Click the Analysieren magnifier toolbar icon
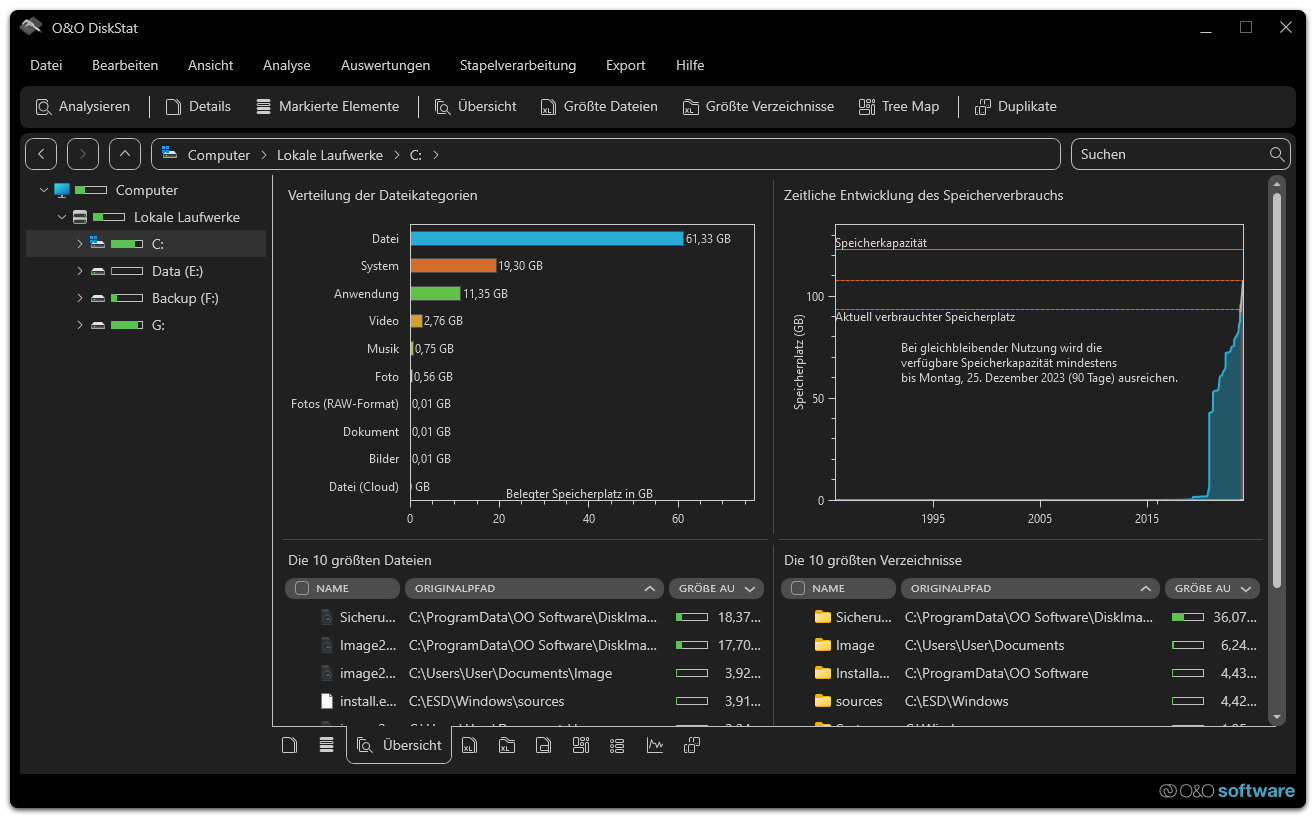The height and width of the screenshot is (818, 1316). tap(44, 107)
